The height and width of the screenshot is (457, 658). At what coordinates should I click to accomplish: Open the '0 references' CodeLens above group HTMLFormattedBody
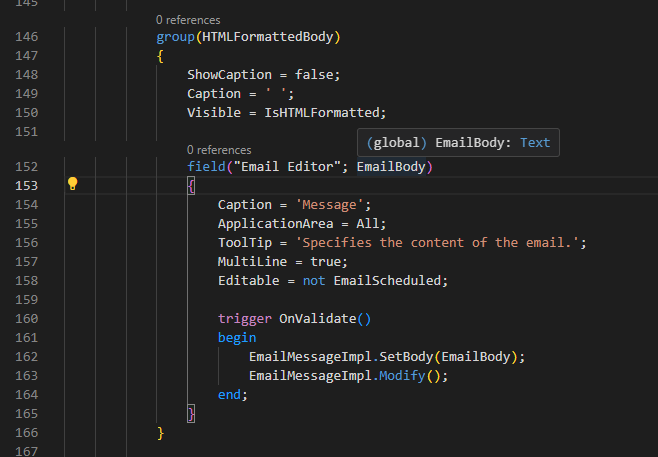point(188,20)
